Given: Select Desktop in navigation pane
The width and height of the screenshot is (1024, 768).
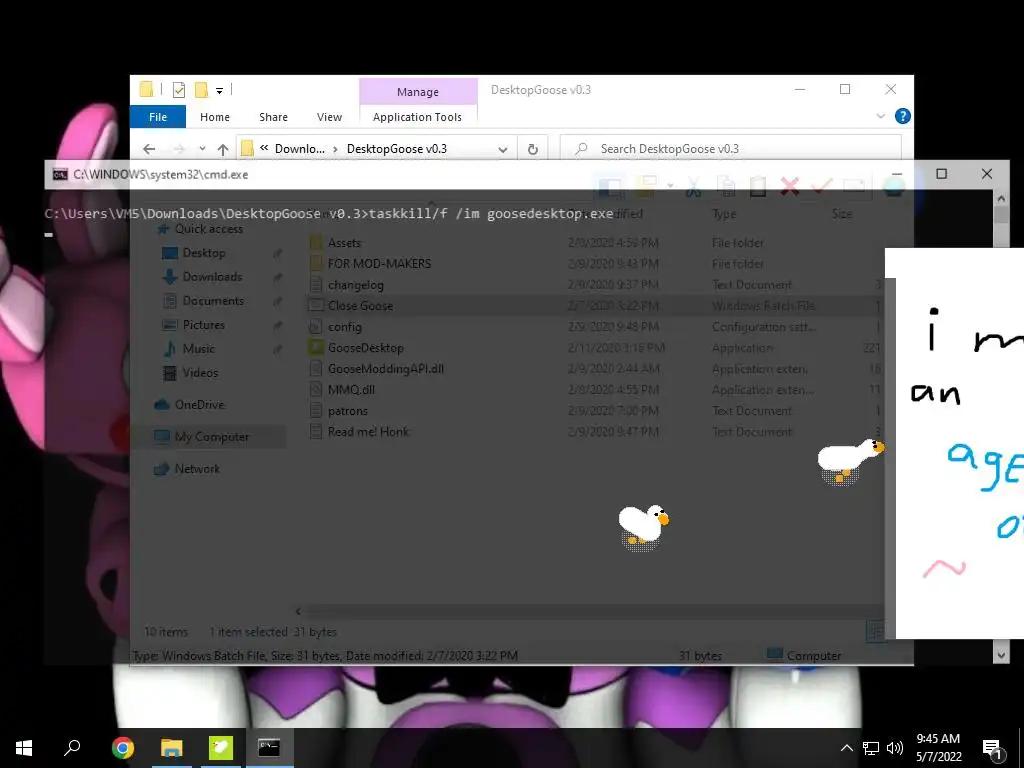Looking at the screenshot, I should (204, 253).
